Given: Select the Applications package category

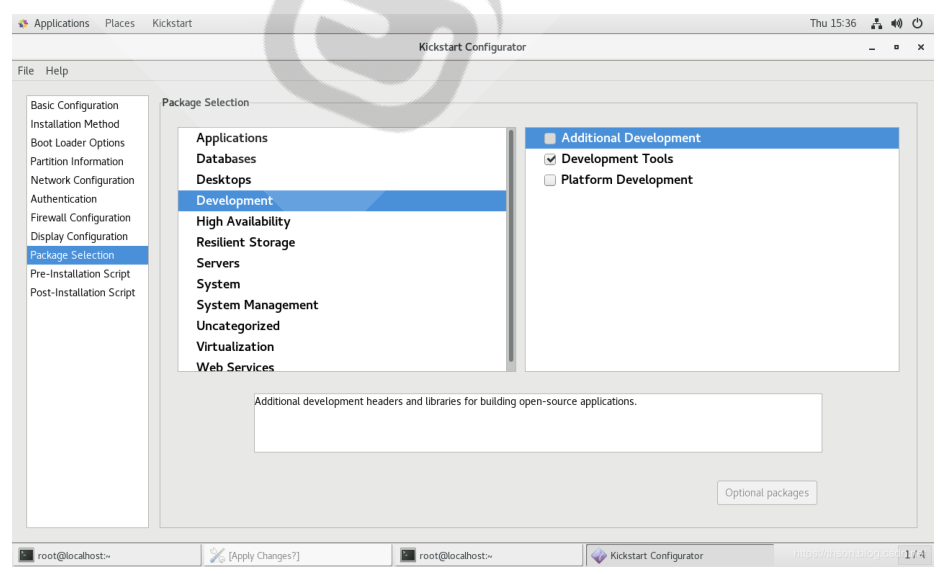Looking at the screenshot, I should coord(342,138).
